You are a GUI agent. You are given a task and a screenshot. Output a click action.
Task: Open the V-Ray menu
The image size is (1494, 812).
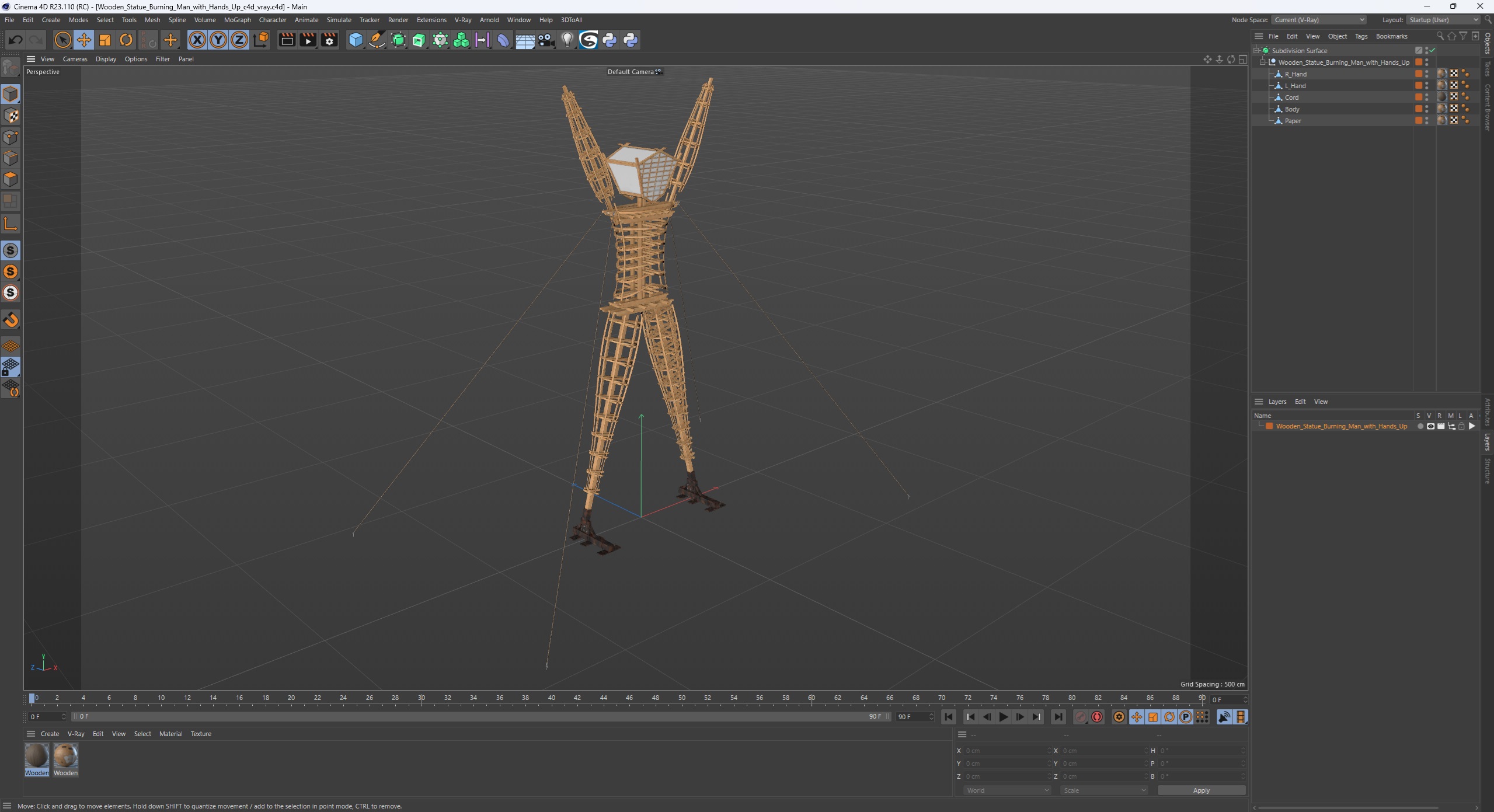click(x=463, y=20)
